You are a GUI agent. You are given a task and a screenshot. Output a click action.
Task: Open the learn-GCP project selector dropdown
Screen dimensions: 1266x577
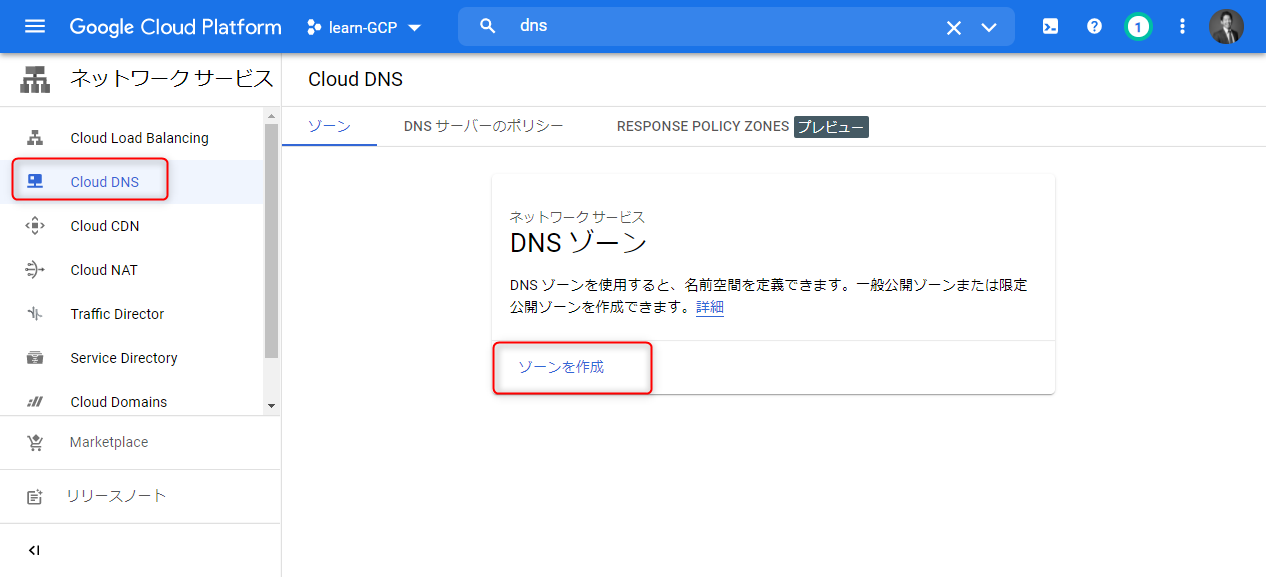[364, 27]
